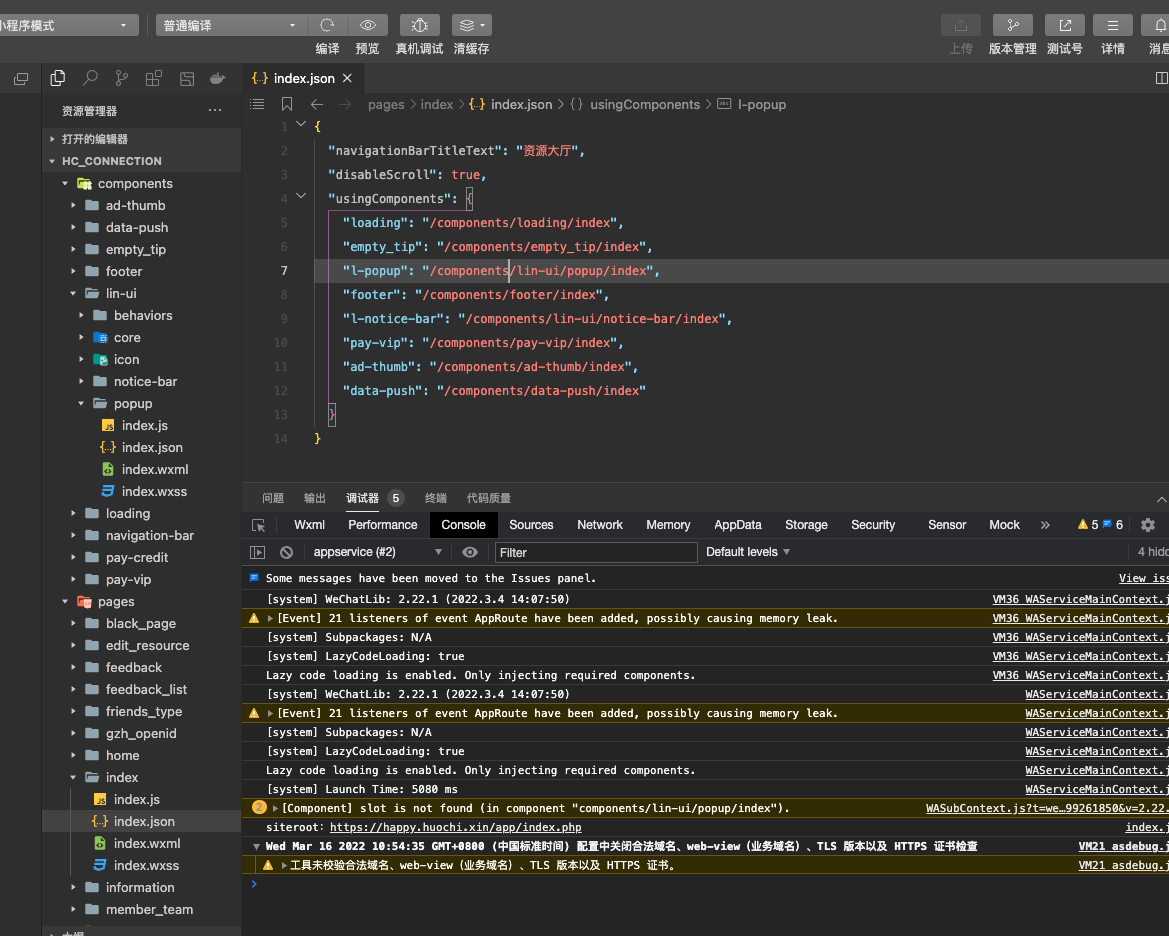Open version management (版本管理) icon
This screenshot has height=936, width=1169.
[1012, 25]
